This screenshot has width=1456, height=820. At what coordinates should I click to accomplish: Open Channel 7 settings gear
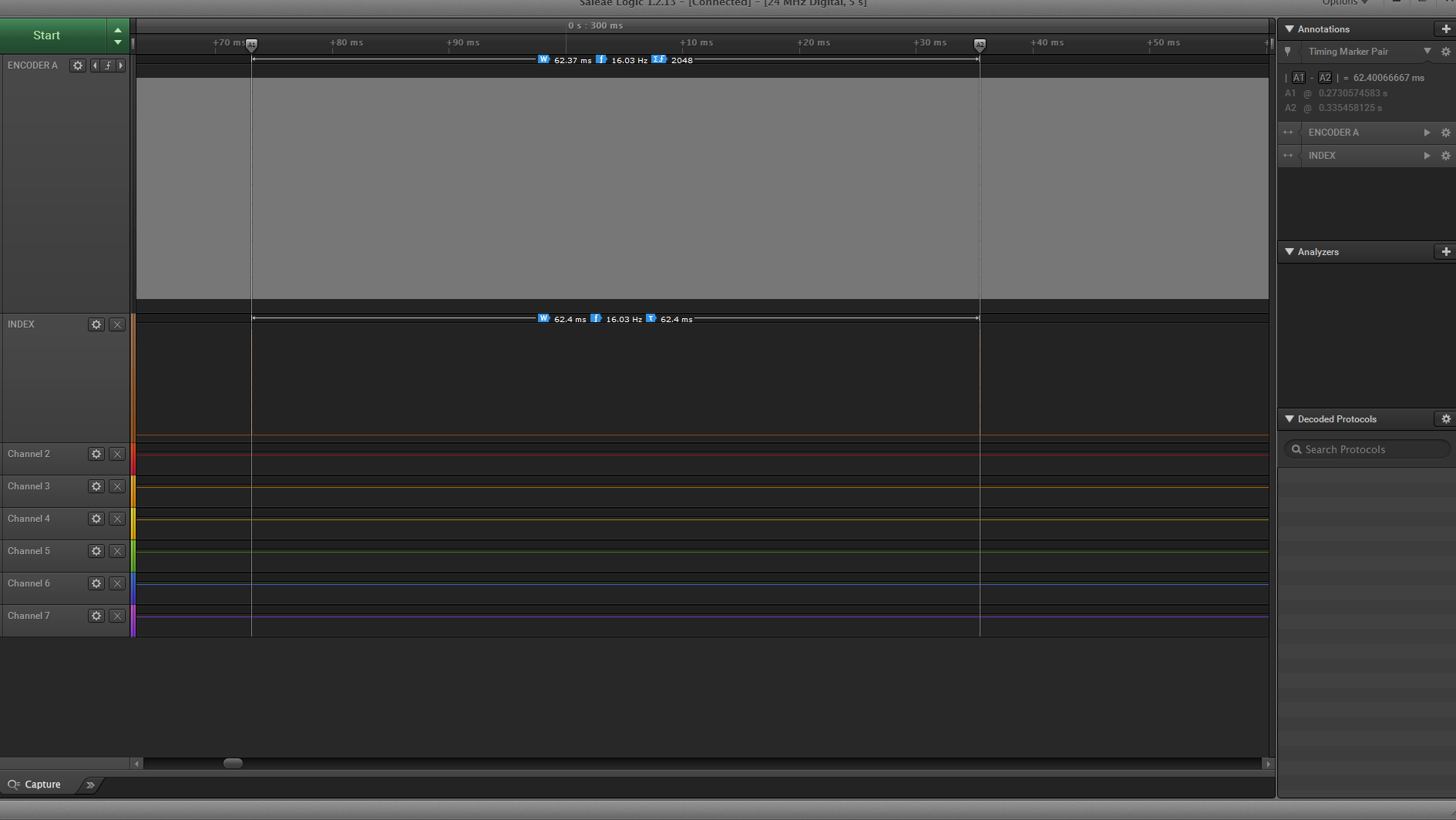pyautogui.click(x=96, y=616)
